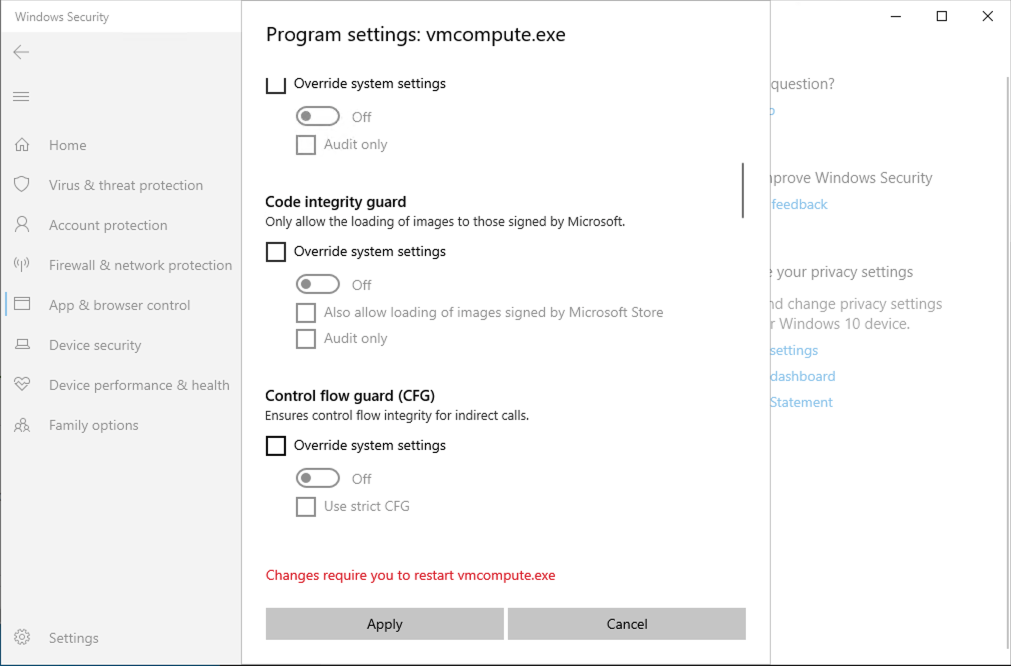Click the Device performance & health heart icon
The height and width of the screenshot is (666, 1011).
coord(22,385)
